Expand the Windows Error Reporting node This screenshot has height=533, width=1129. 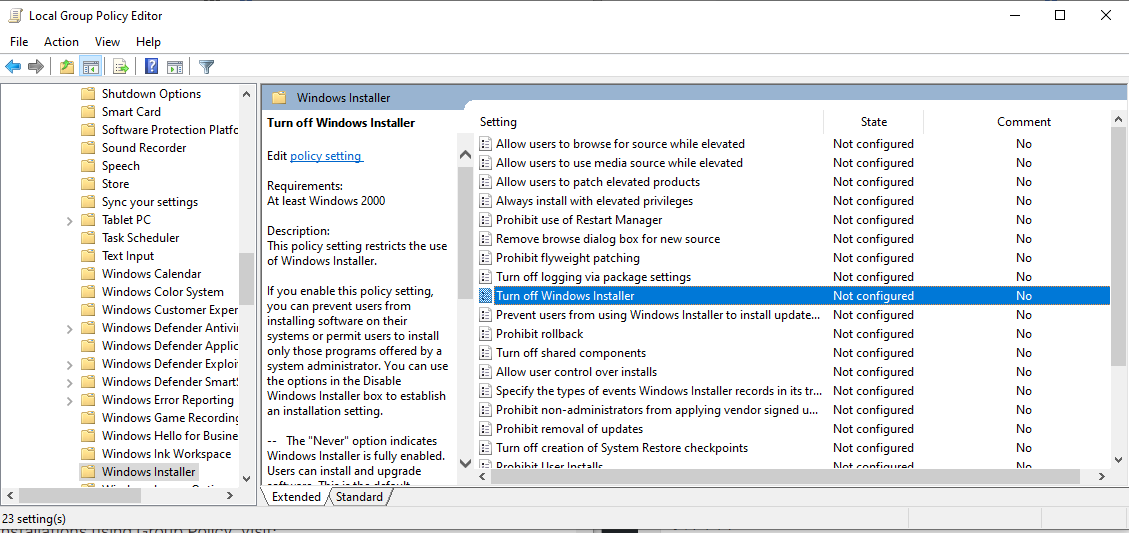pyautogui.click(x=70, y=400)
